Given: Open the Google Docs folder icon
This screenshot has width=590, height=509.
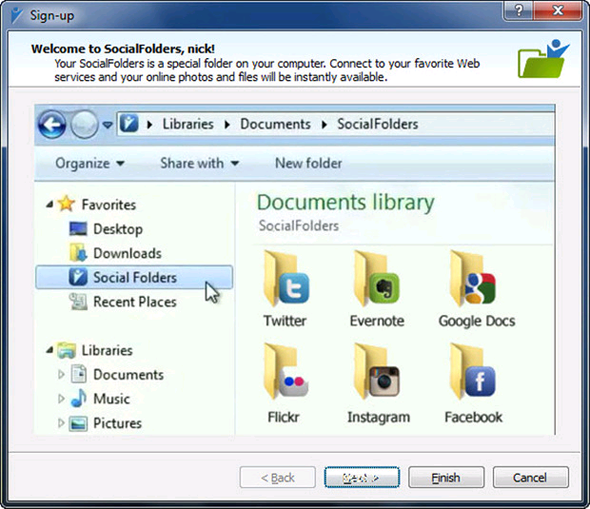Looking at the screenshot, I should coord(473,278).
